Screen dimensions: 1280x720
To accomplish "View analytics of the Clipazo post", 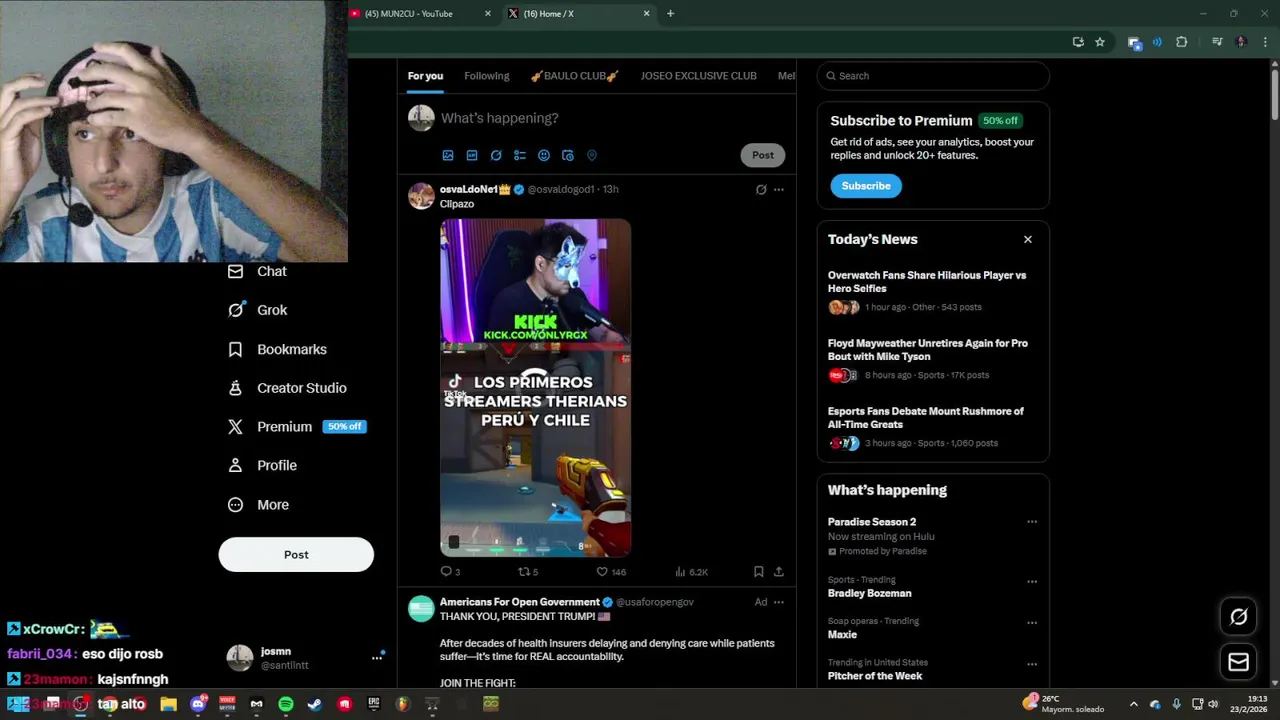I will (691, 572).
